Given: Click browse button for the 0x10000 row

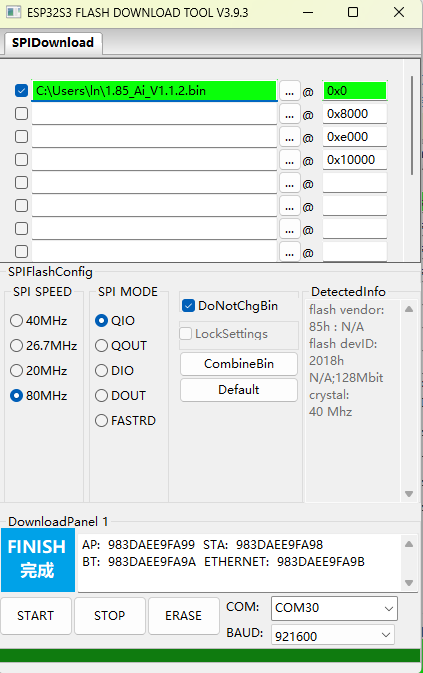Looking at the screenshot, I should tap(290, 160).
